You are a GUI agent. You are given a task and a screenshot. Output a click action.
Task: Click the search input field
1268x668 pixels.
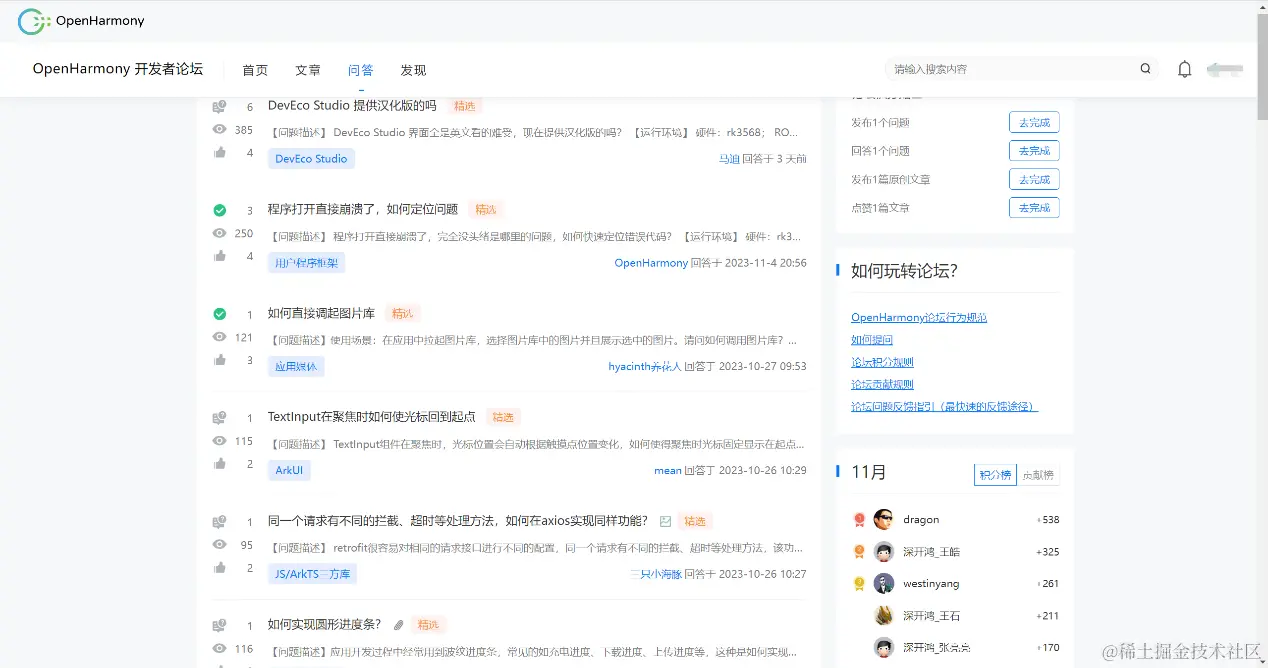tap(1010, 69)
